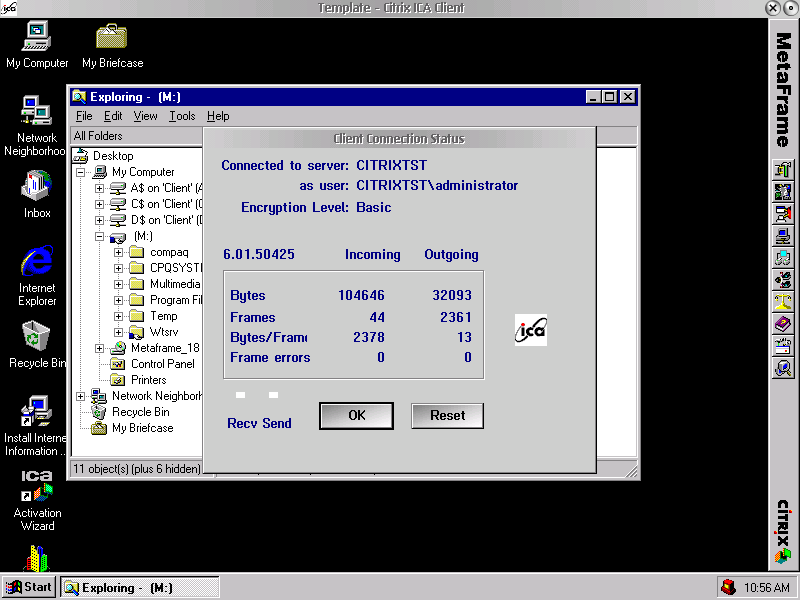The image size is (800, 600).
Task: Click the Exploring - (M:) taskbar button
Action: [x=140, y=587]
